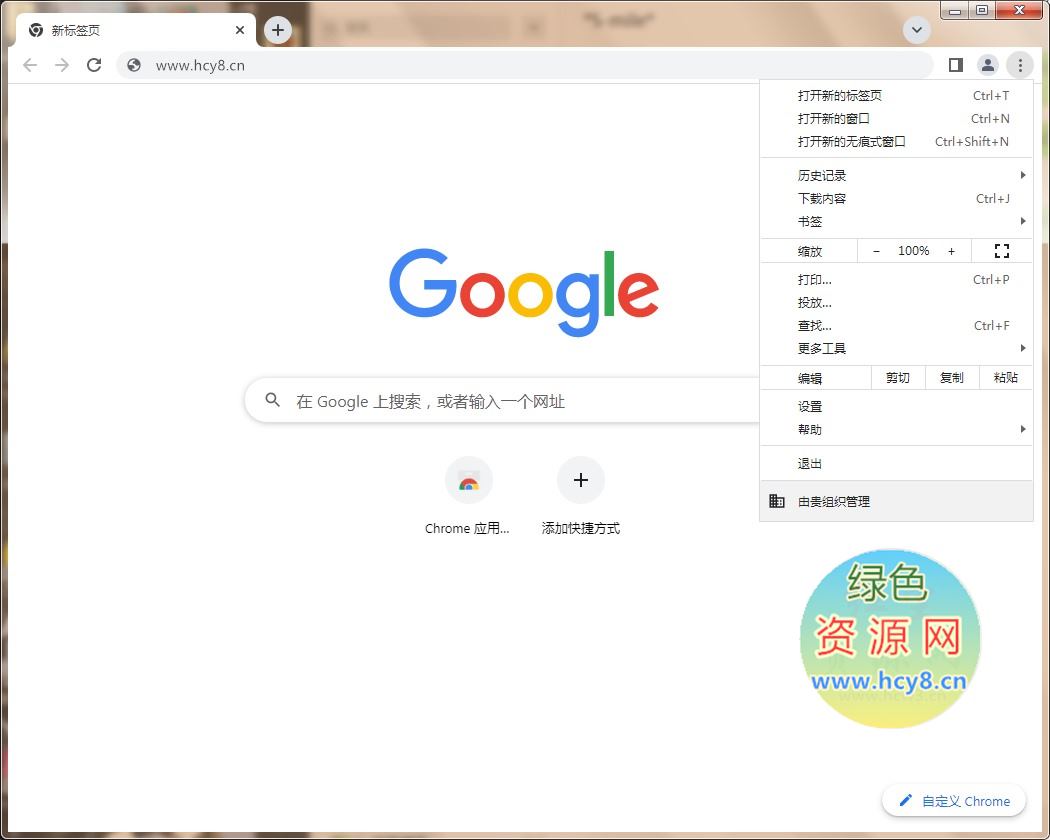Restore down the browser window
Viewport: 1050px width, 840px height.
click(982, 10)
